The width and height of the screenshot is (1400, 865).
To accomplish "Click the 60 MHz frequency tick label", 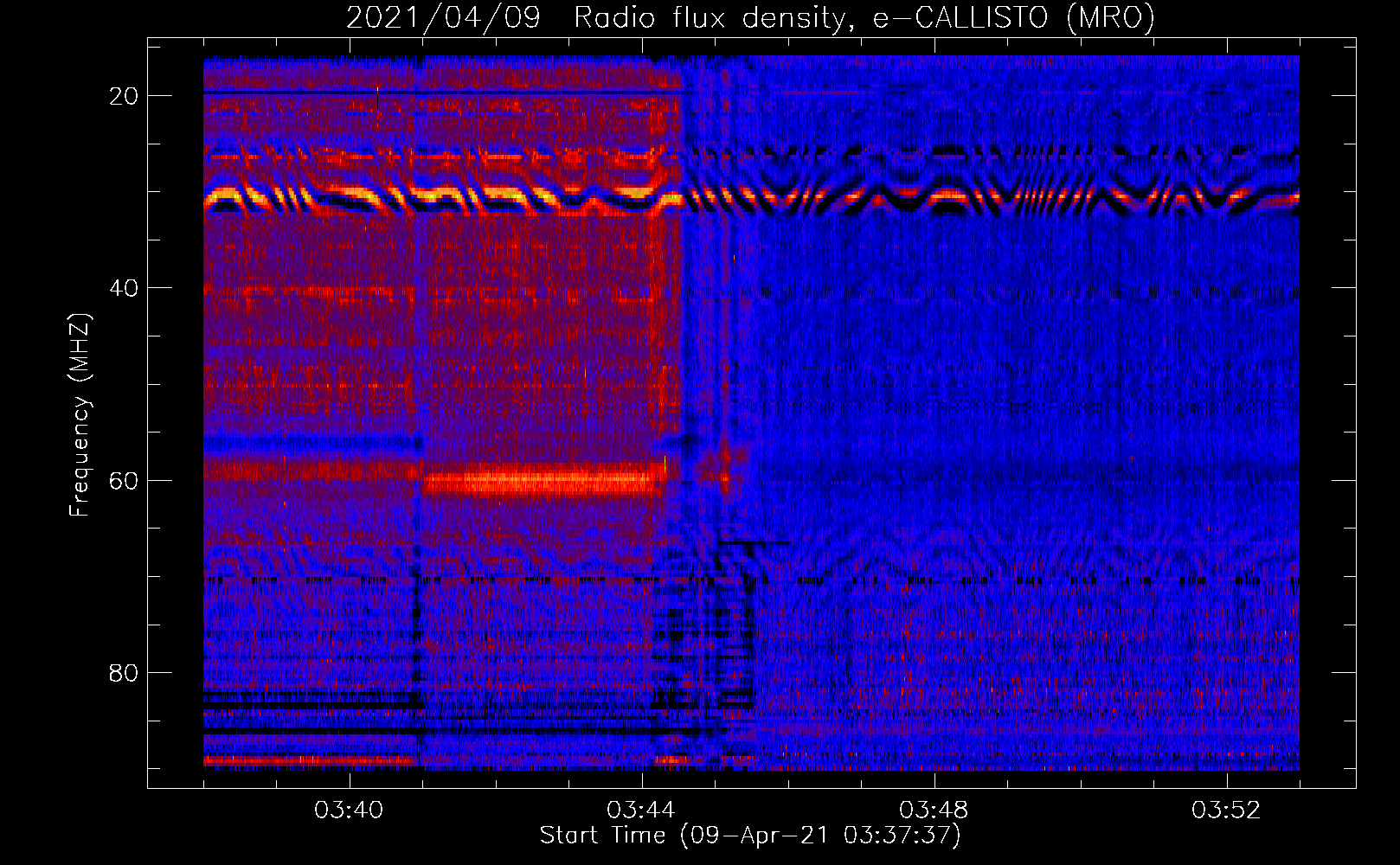I will [x=124, y=481].
